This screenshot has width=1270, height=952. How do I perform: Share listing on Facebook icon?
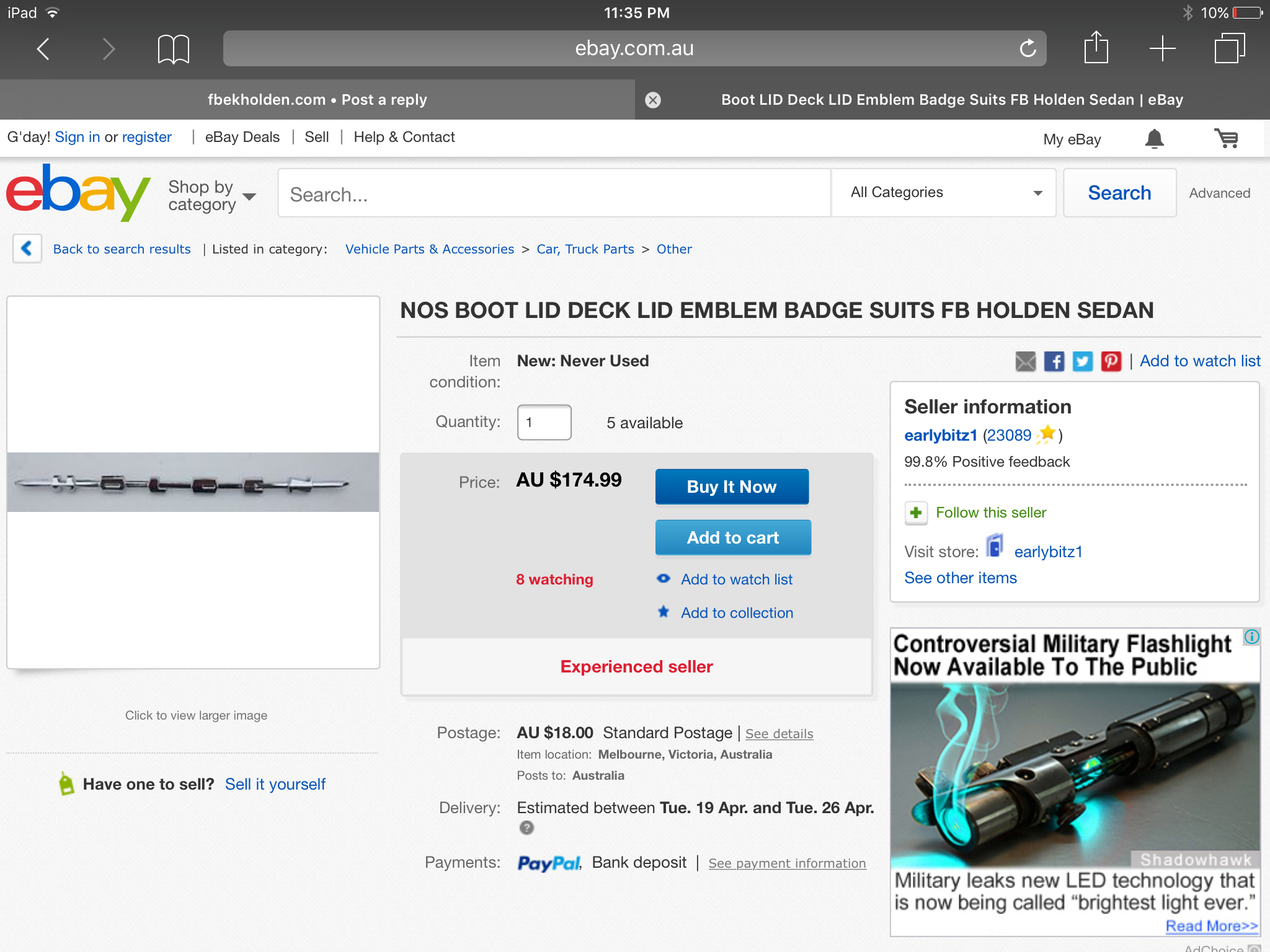(1054, 361)
